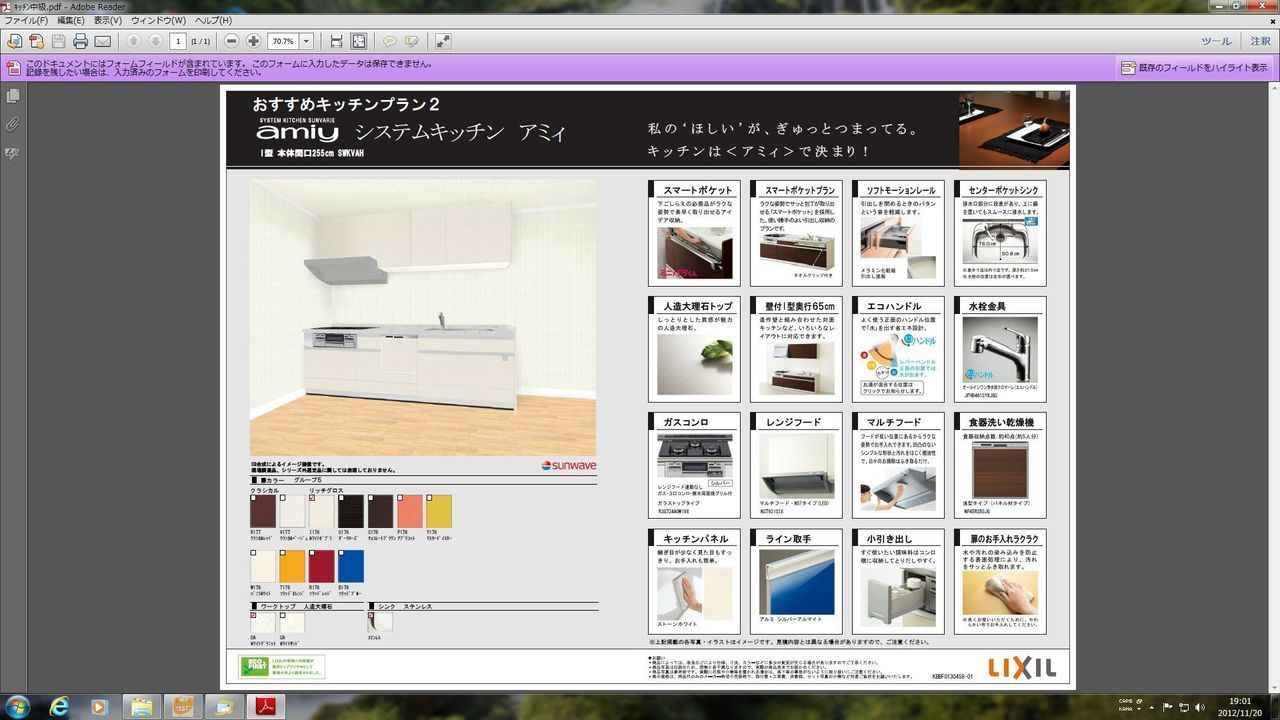Open the Windows Start orb

pyautogui.click(x=18, y=706)
